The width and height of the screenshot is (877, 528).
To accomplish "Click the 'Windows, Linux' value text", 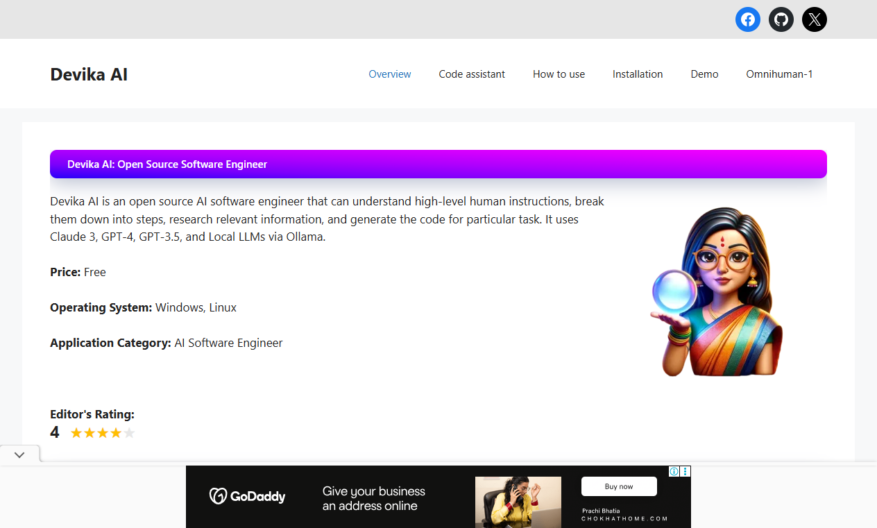I will [196, 308].
